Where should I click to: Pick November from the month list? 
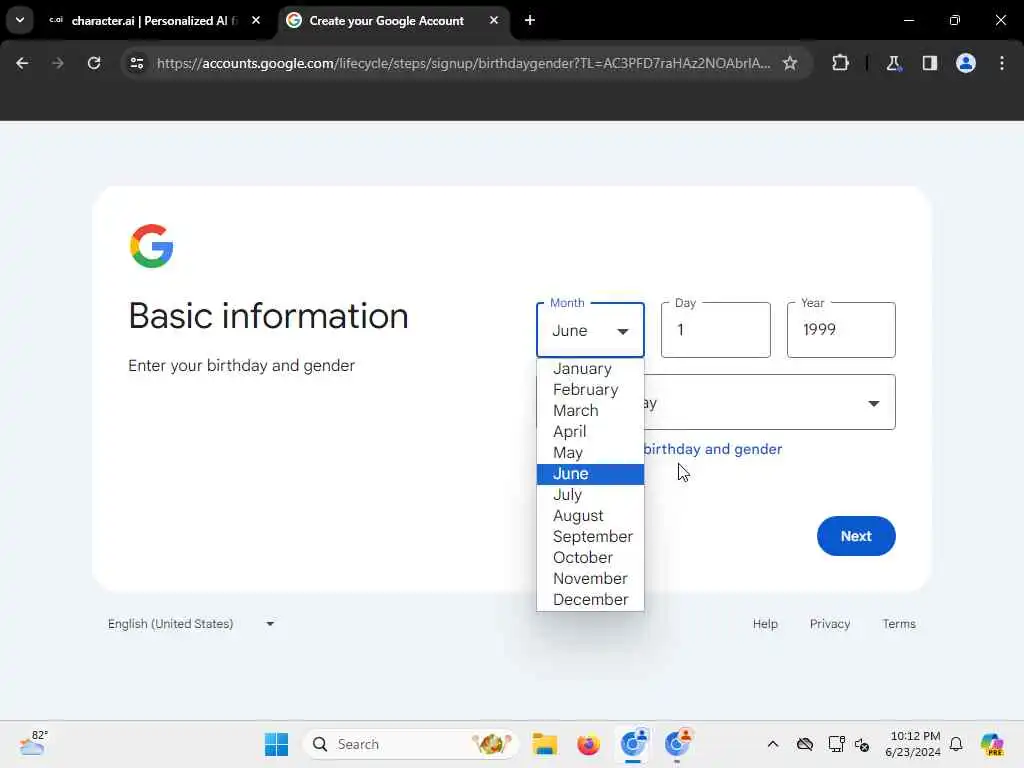(x=590, y=578)
